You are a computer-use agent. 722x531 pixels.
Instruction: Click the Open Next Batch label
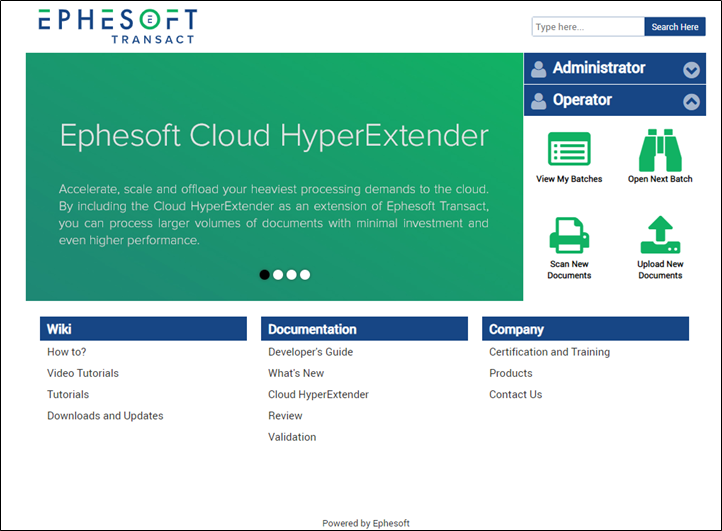660,179
